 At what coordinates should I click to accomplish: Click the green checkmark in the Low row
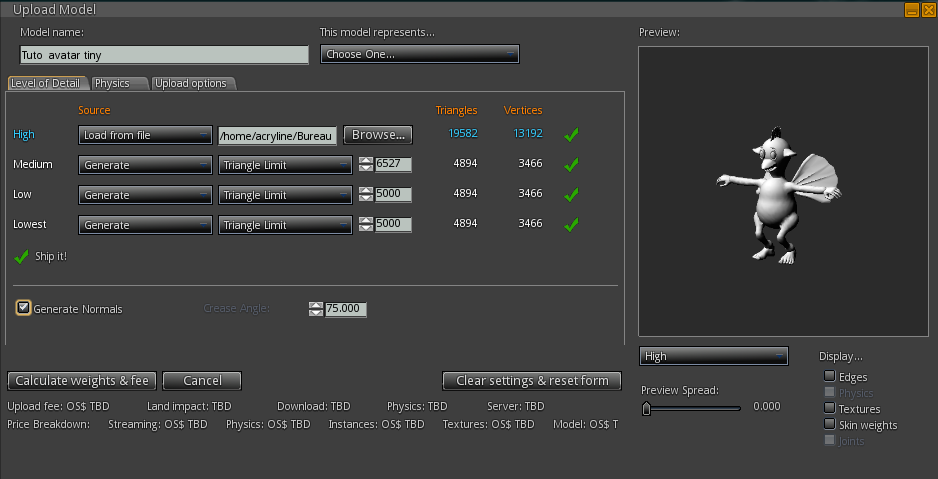tap(571, 194)
